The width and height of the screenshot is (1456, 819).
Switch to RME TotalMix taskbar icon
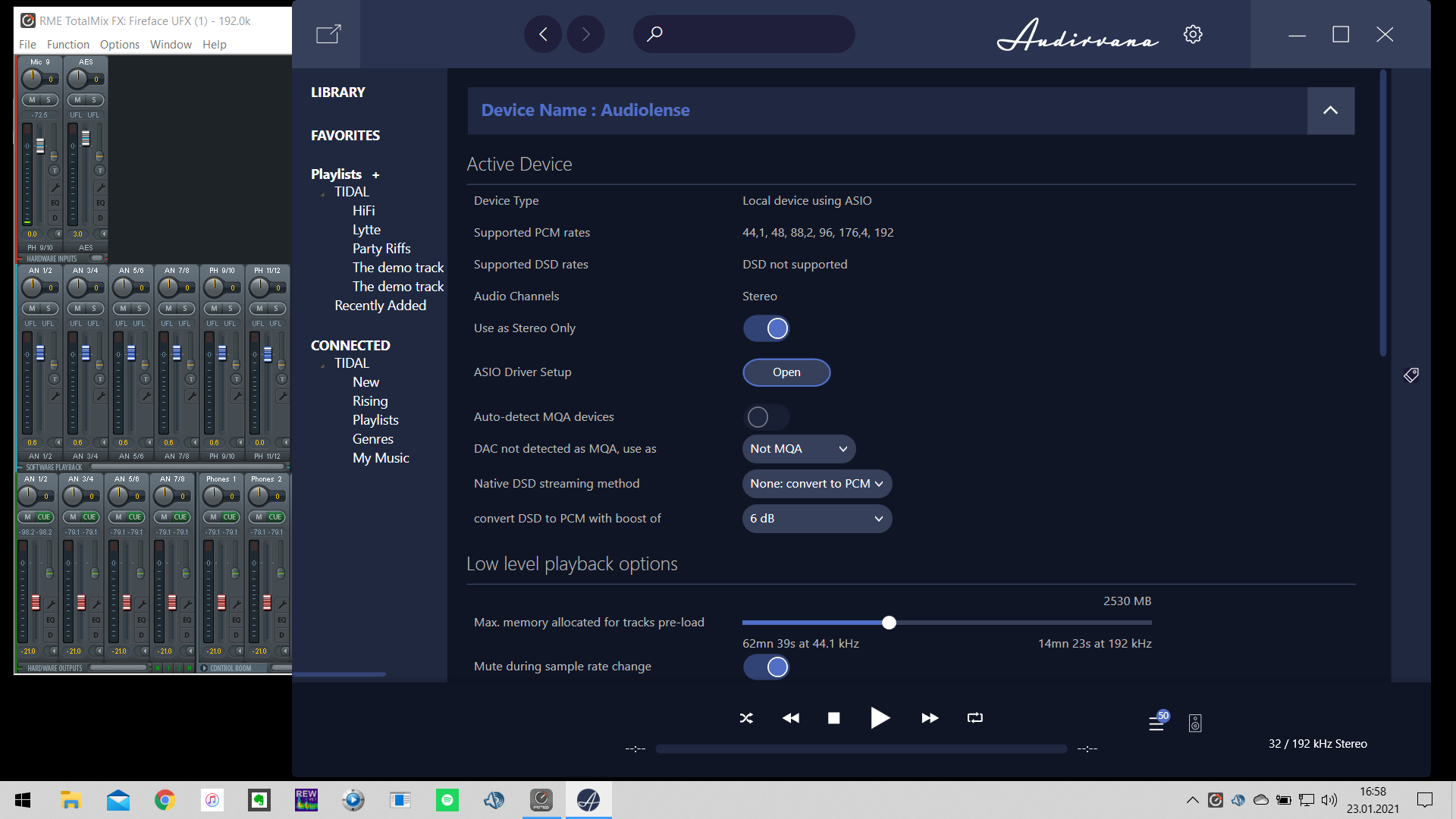point(541,800)
